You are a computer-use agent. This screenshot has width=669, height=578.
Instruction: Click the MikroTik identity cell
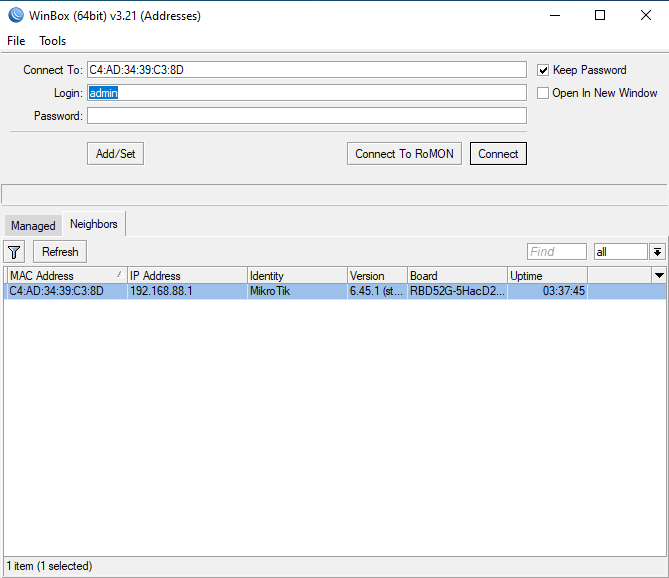(297, 291)
